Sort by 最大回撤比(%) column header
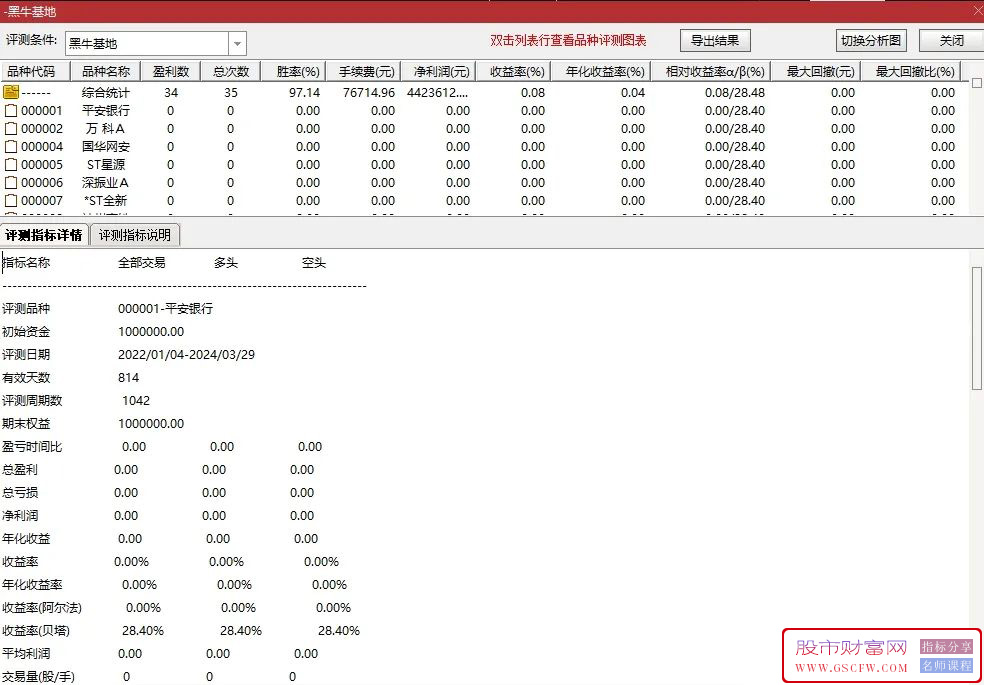 (x=911, y=72)
